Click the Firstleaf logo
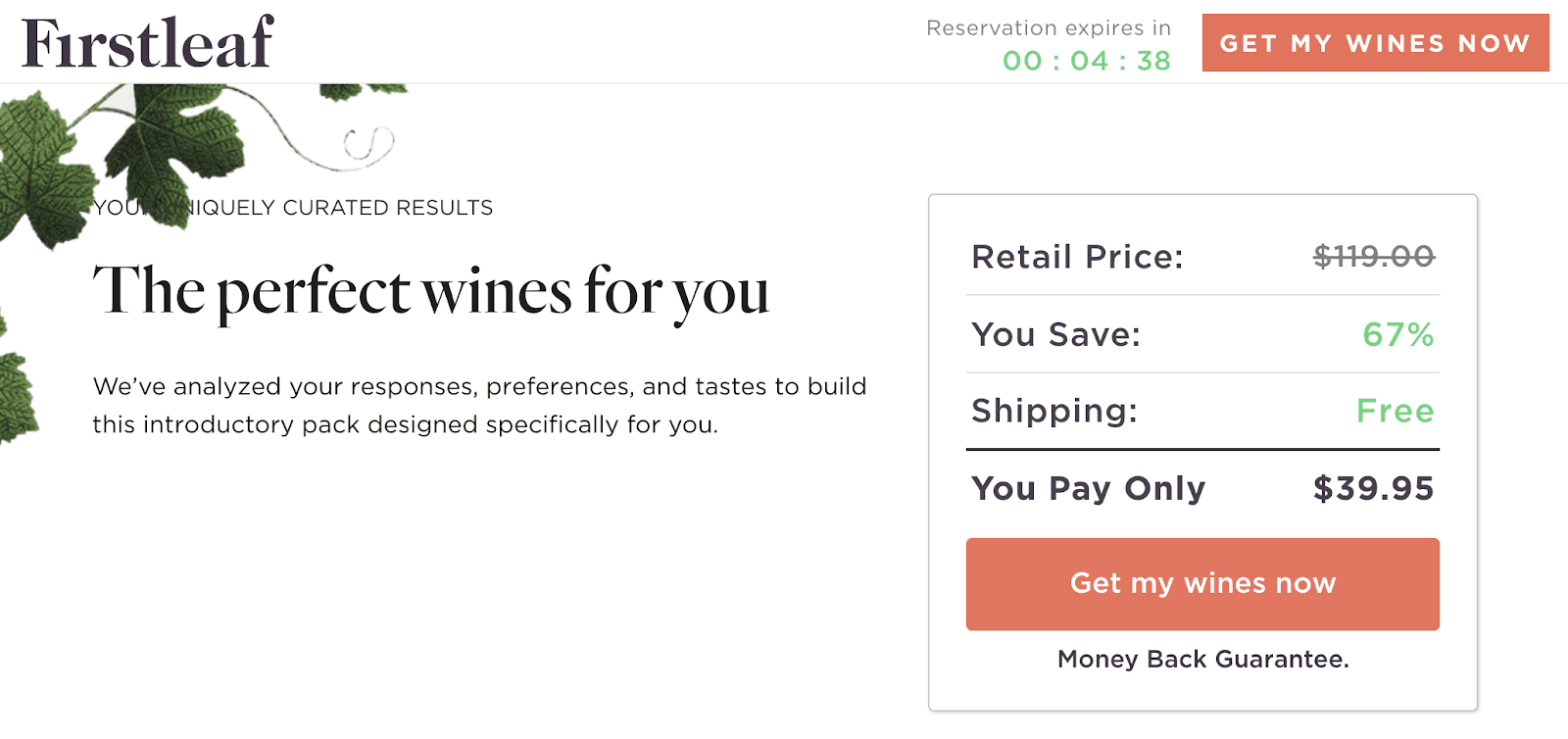The width and height of the screenshot is (1568, 739). click(147, 43)
